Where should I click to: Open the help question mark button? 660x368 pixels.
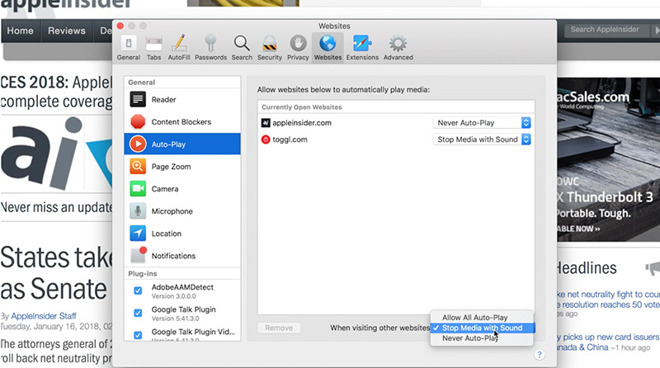[x=539, y=355]
